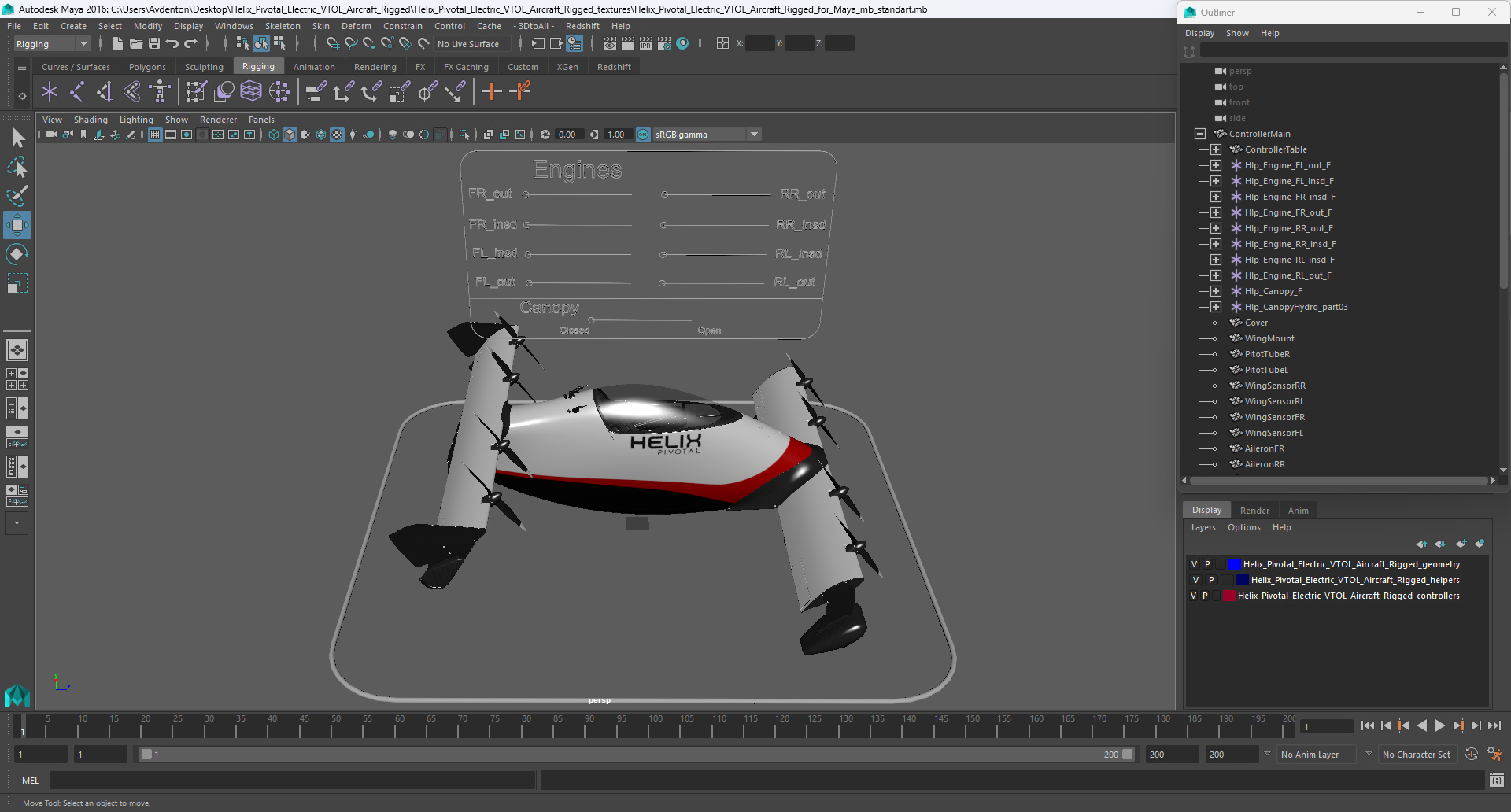Click Layers menu in layer editor
1511x812 pixels.
(1203, 527)
